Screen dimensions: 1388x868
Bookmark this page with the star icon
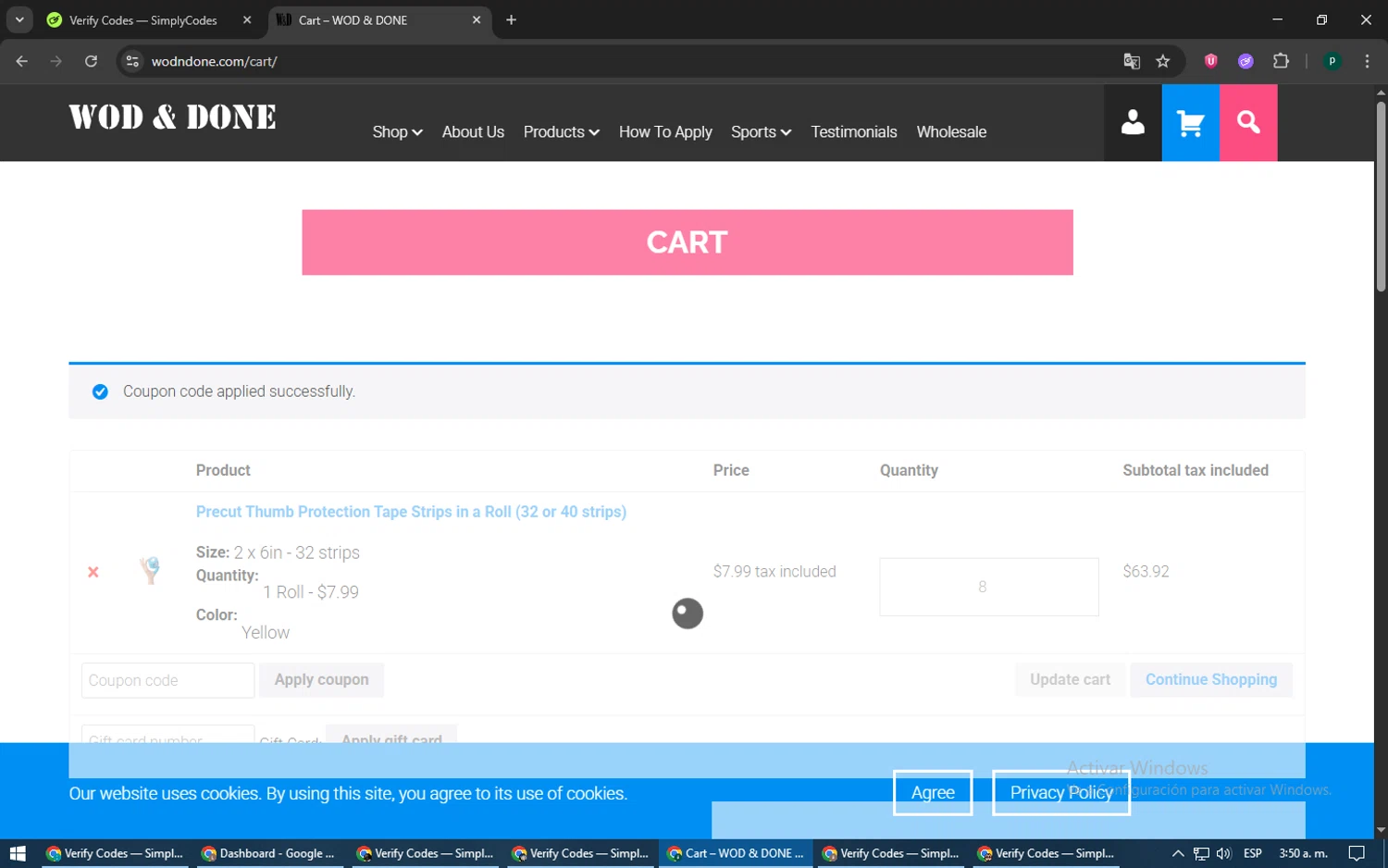point(1163,61)
